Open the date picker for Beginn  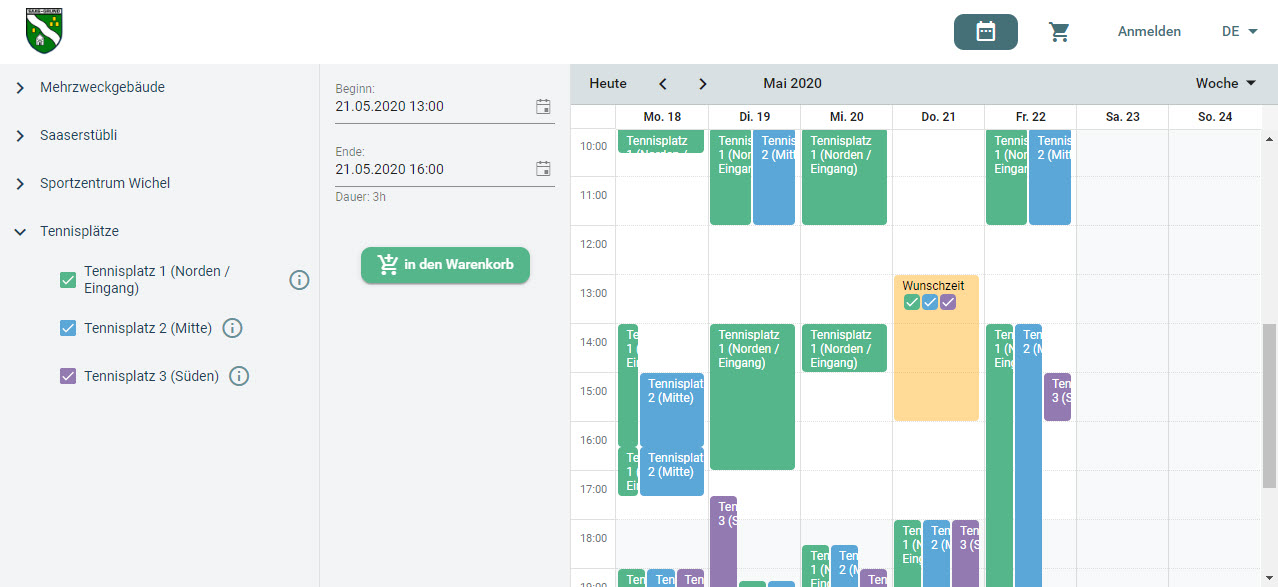point(543,106)
